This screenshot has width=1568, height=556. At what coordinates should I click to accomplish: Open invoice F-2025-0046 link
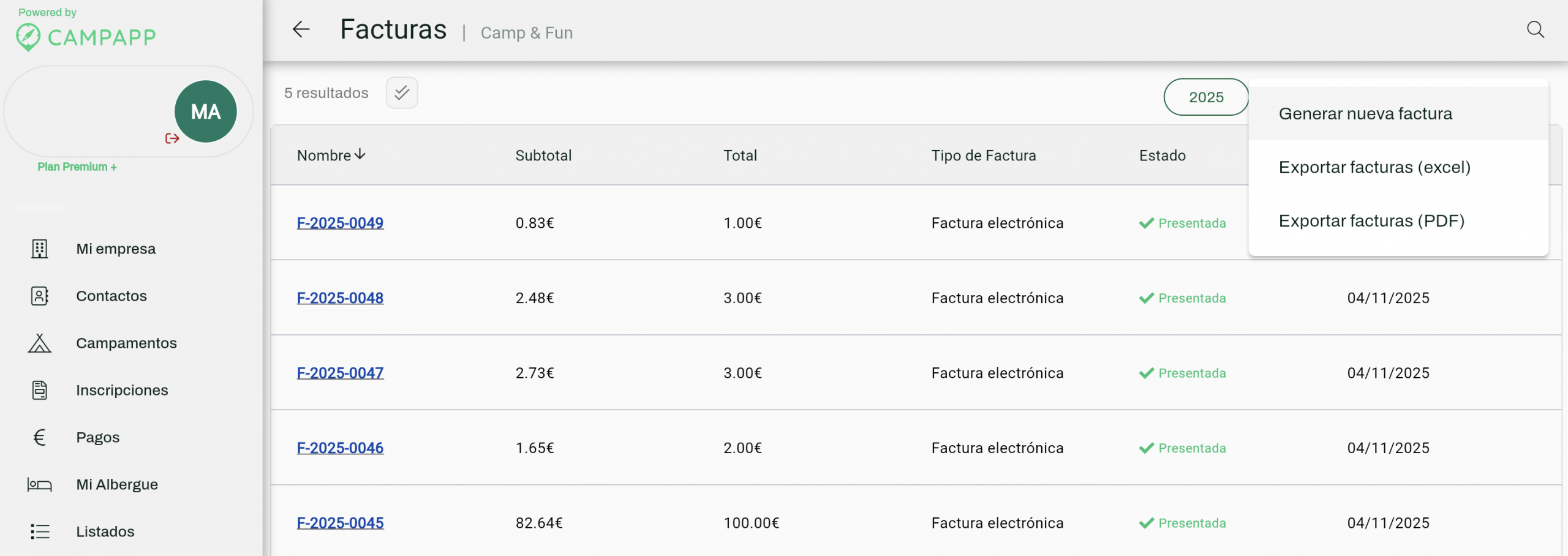[340, 448]
